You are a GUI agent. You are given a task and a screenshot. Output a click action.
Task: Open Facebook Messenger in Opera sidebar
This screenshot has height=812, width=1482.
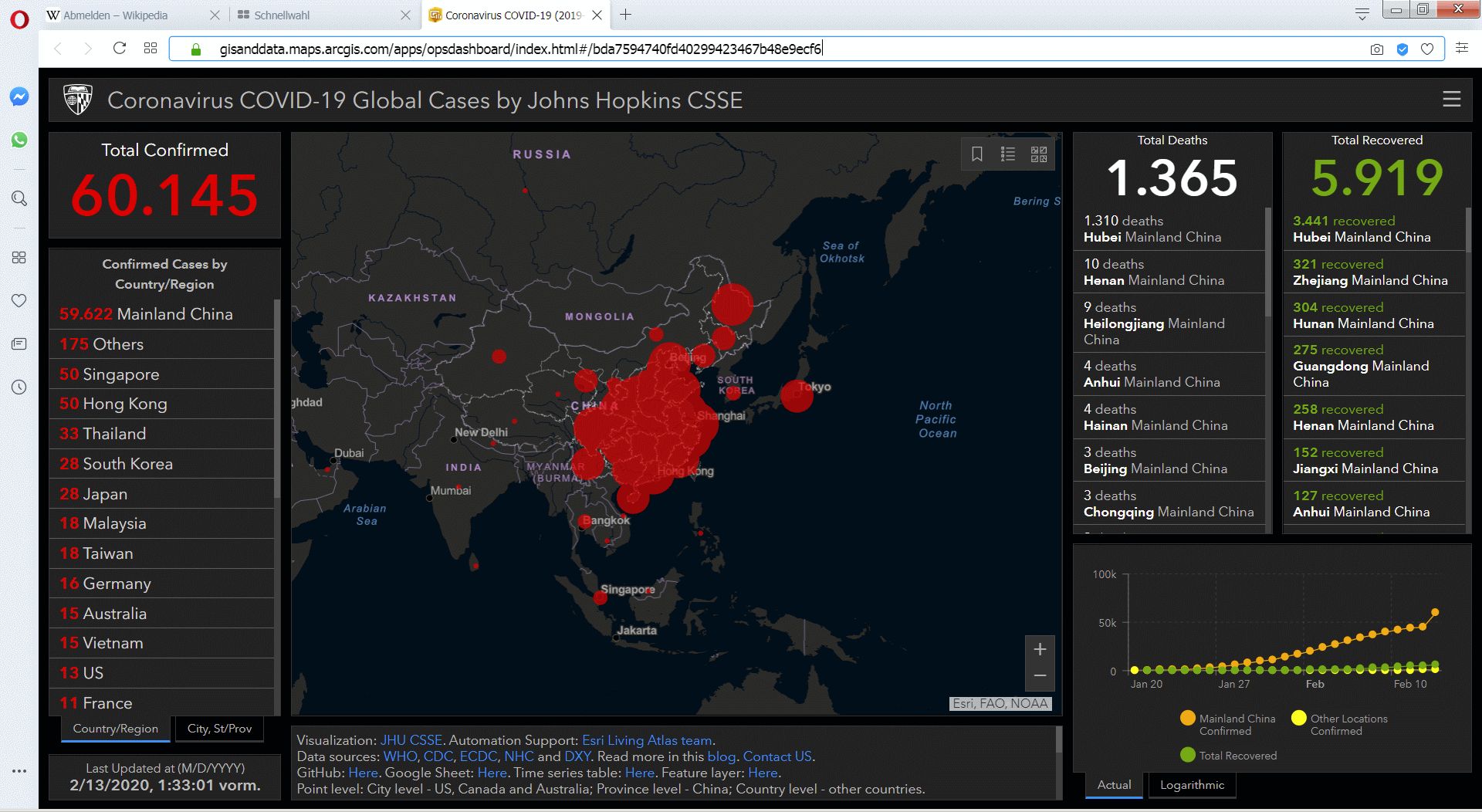19,96
